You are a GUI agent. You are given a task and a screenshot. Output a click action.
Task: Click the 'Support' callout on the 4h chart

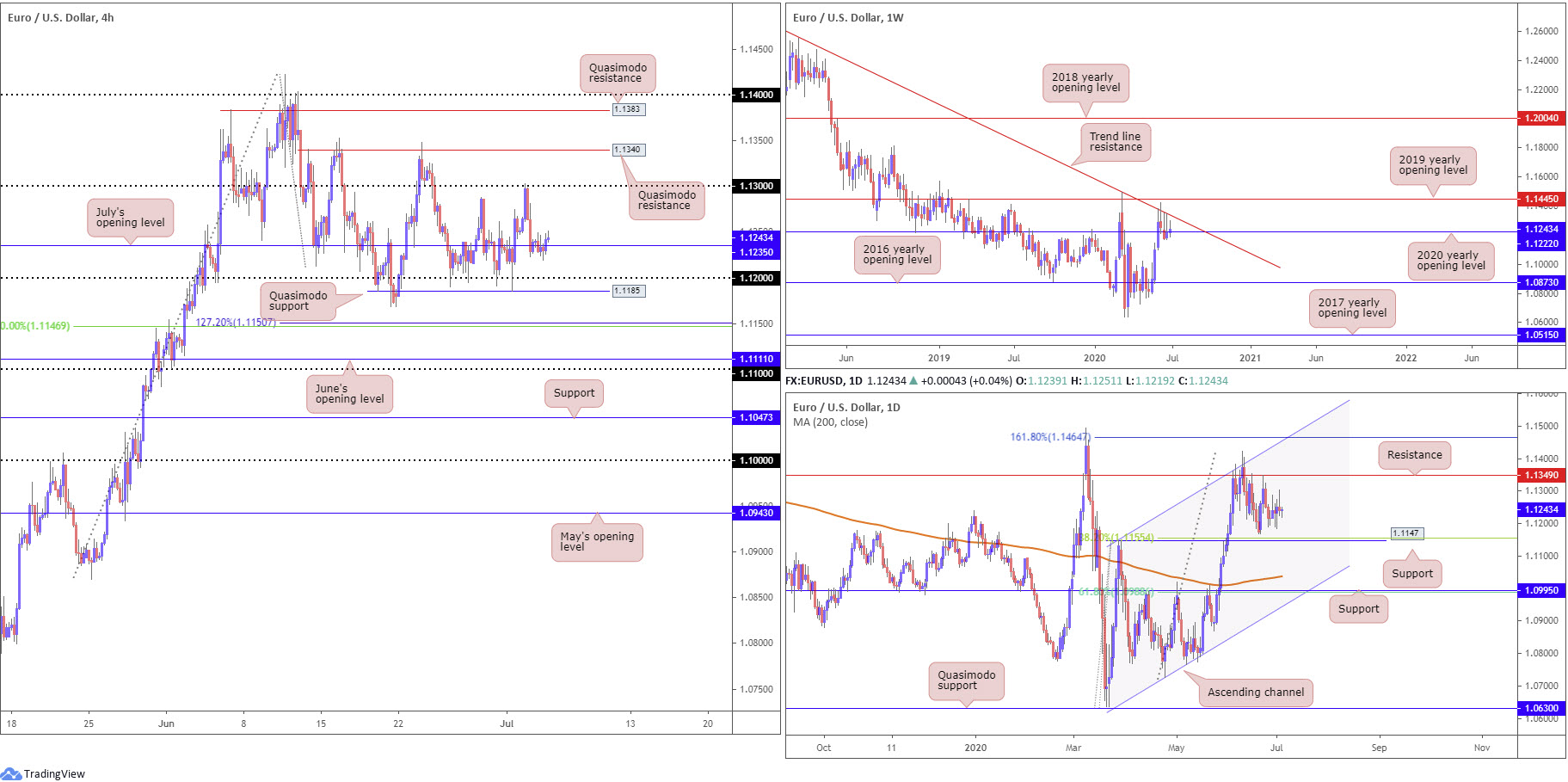click(x=574, y=393)
